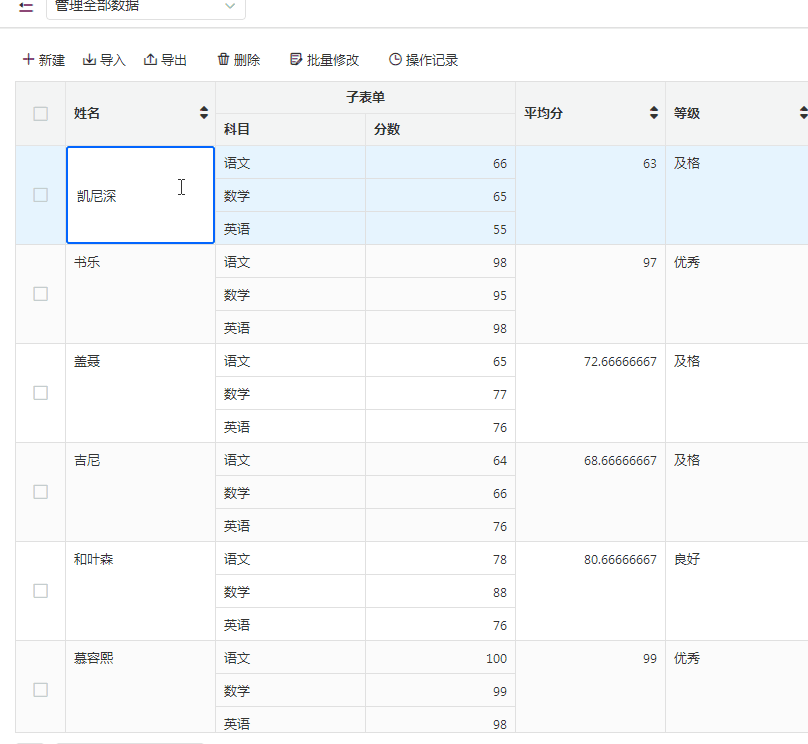
Task: Sort by 姓名 column arrows
Action: tap(204, 113)
